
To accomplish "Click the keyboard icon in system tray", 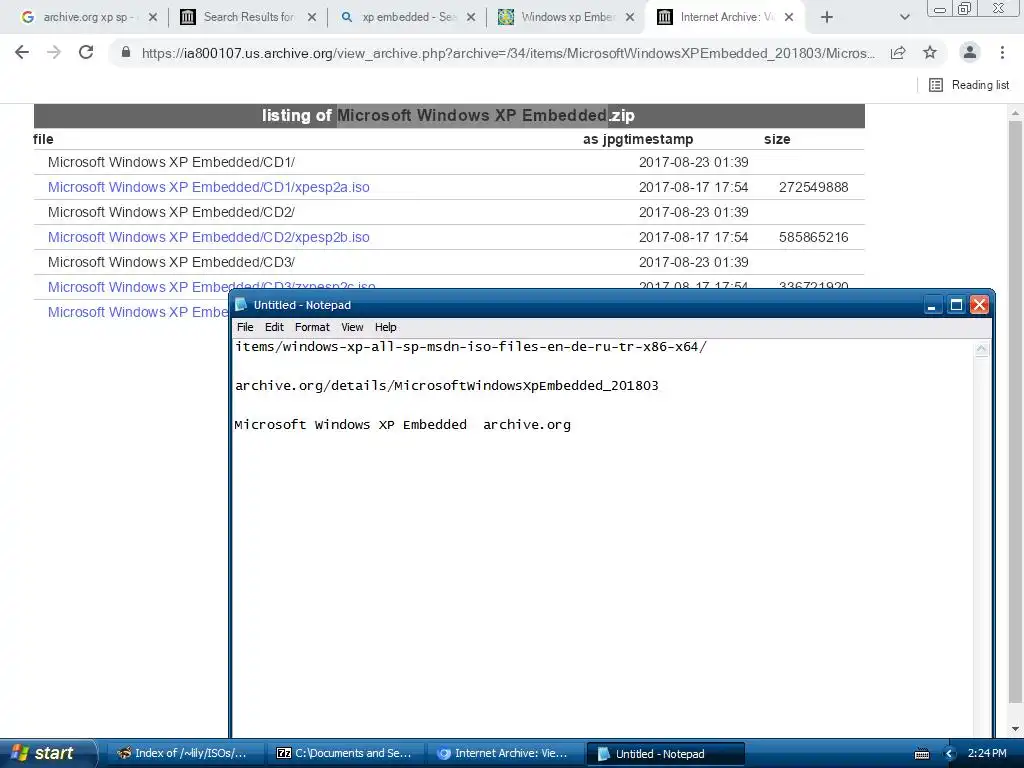I will tap(922, 754).
